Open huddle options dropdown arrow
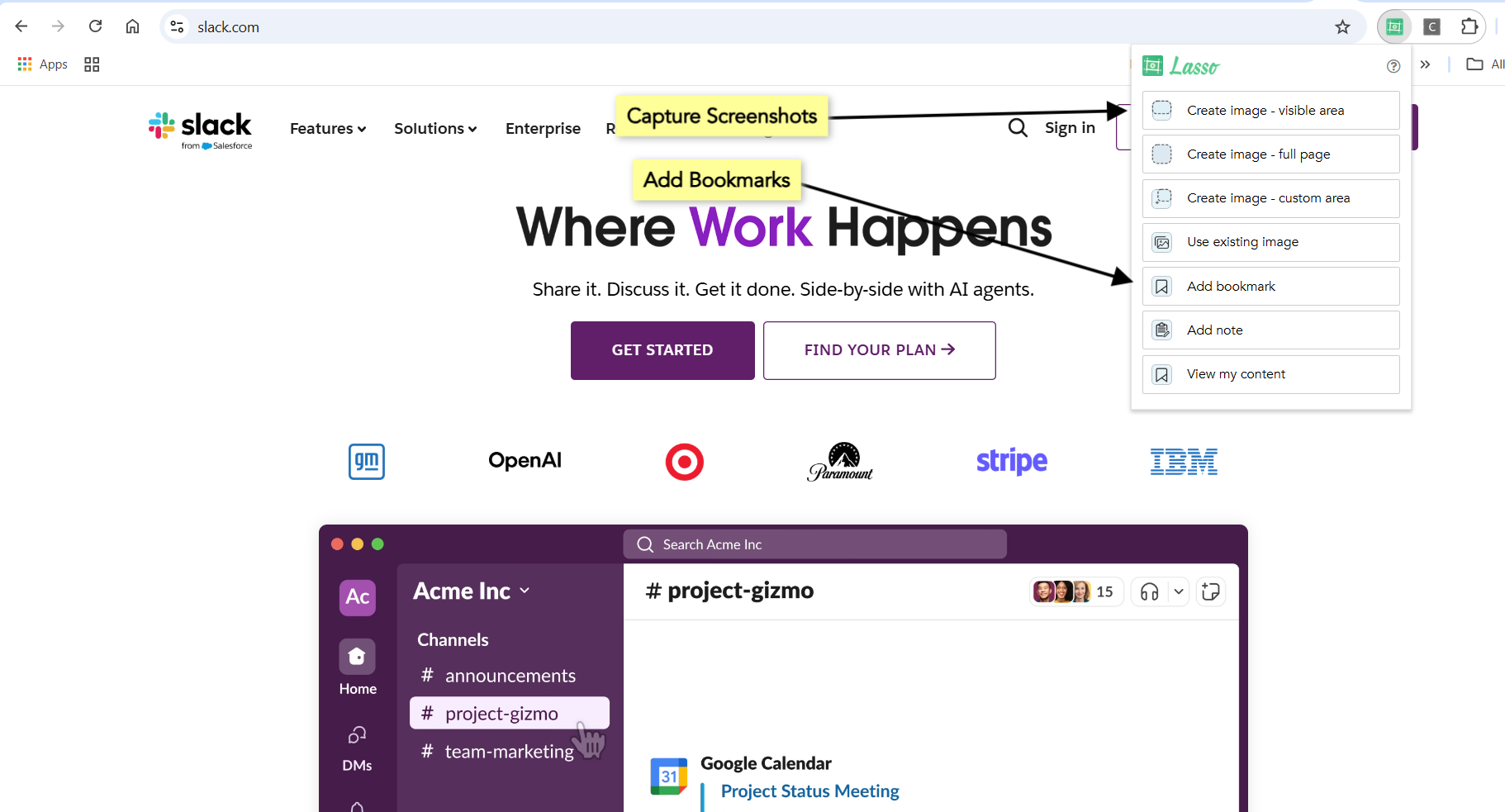The image size is (1505, 812). click(1179, 591)
